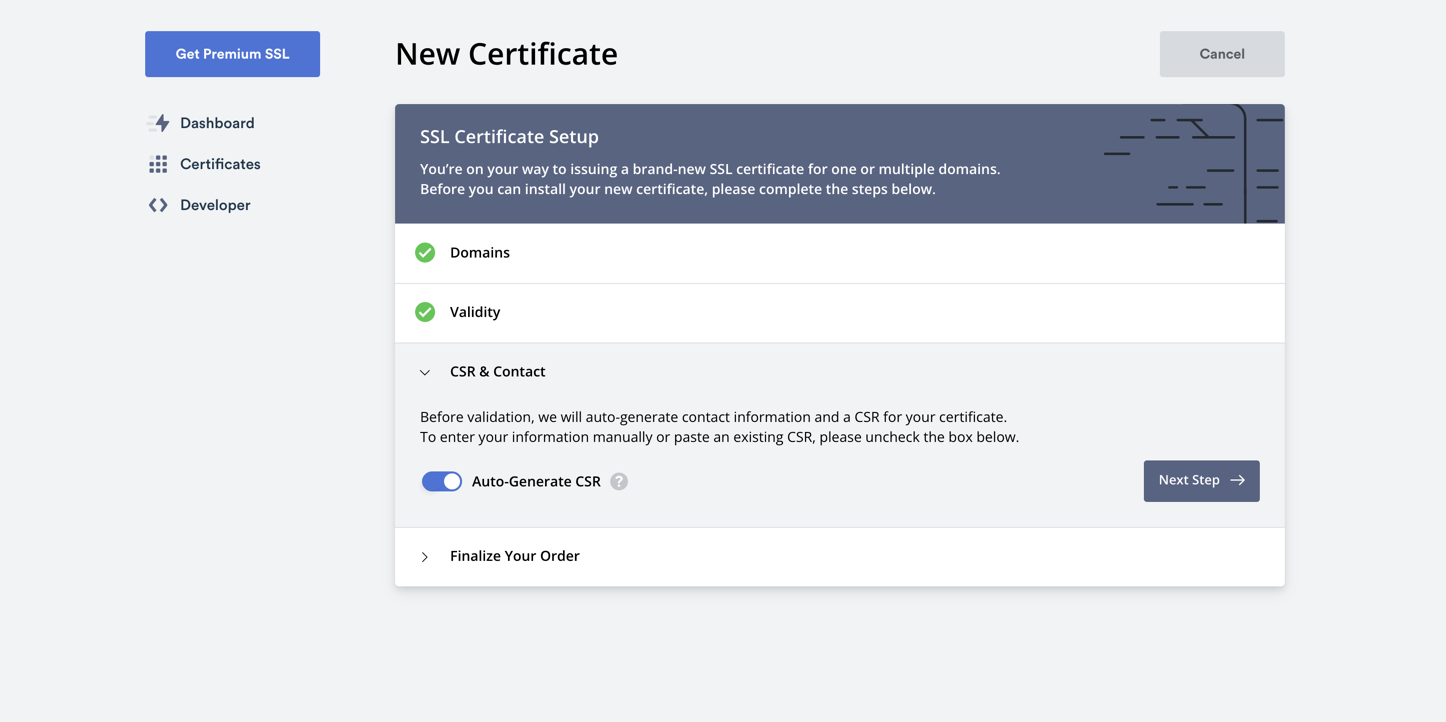Click the Certificates grid icon
1446x722 pixels.
pos(158,164)
